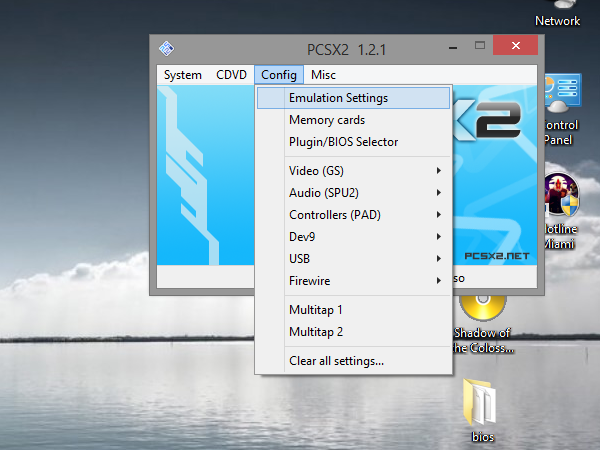The width and height of the screenshot is (600, 450).
Task: Expand Audio (SPU2) submenu
Action: tap(353, 193)
